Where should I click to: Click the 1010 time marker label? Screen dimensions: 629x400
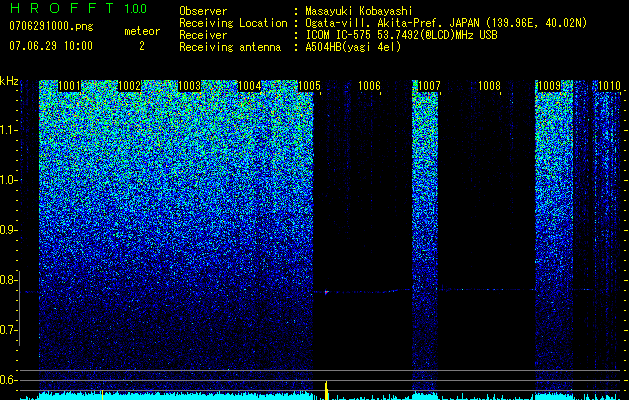tap(609, 85)
